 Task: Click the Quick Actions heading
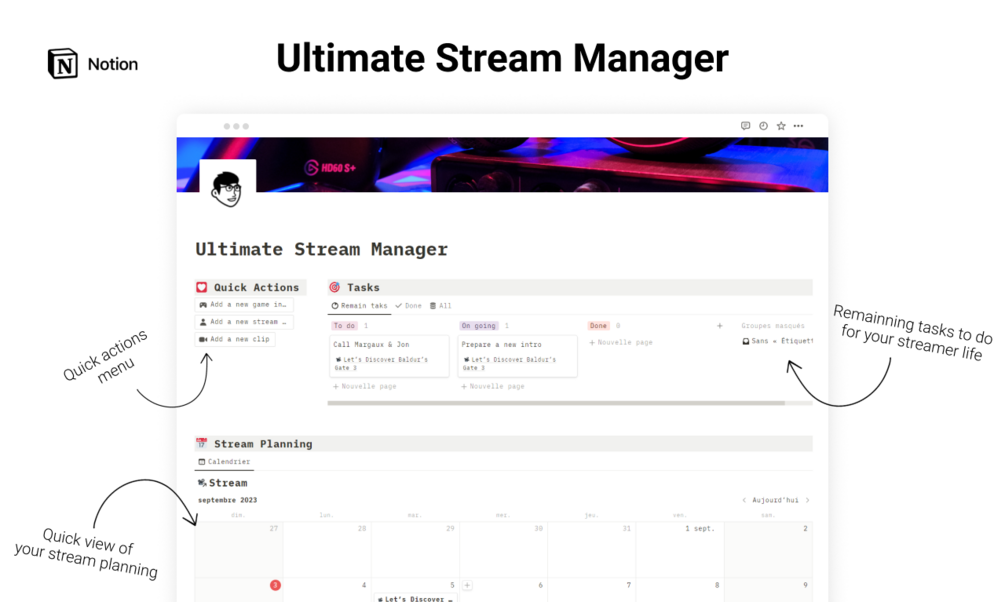256,287
